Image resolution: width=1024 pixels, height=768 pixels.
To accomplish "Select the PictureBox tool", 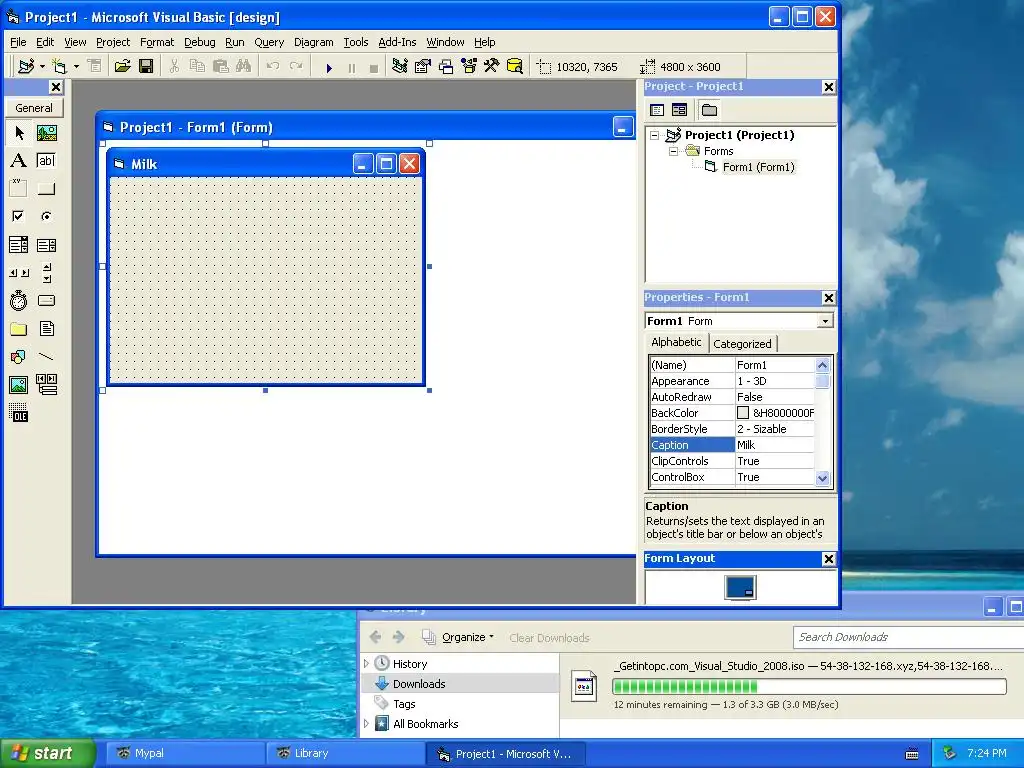I will 46,133.
